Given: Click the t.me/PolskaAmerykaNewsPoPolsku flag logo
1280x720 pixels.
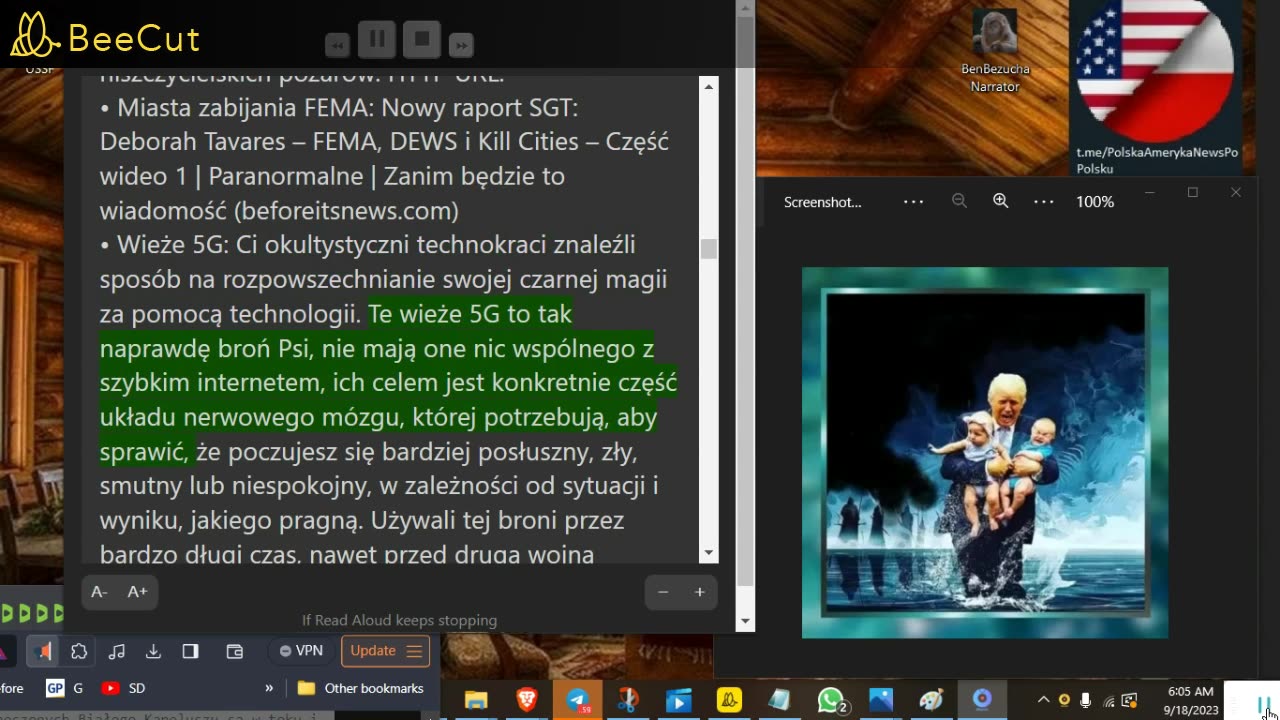Looking at the screenshot, I should point(1156,70).
